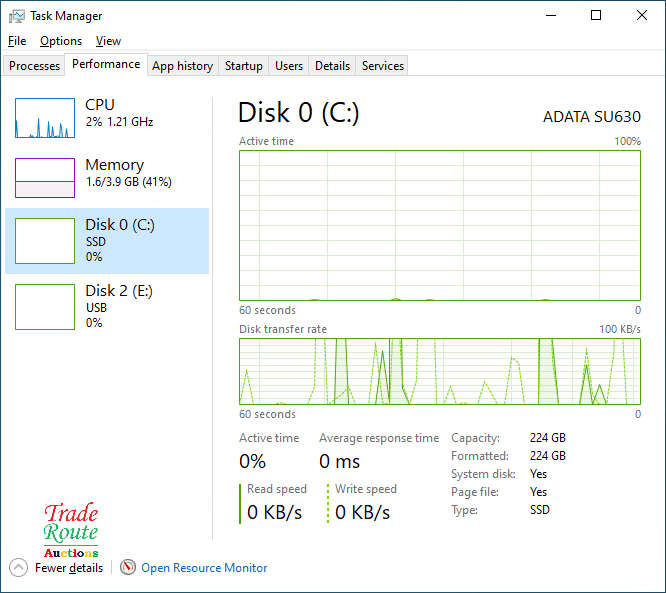Switch to the Services tab
The image size is (666, 593).
click(383, 66)
